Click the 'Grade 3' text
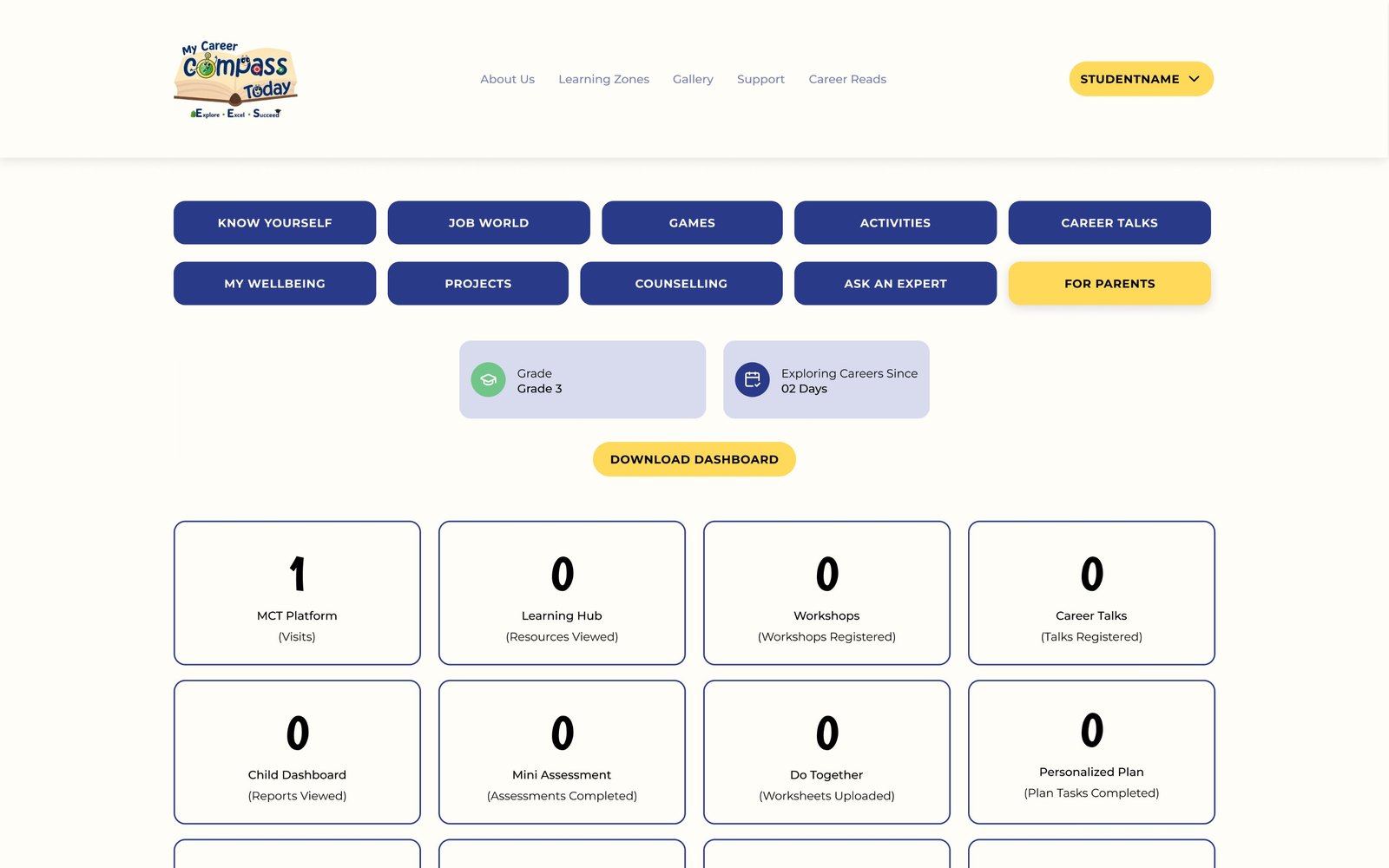The width and height of the screenshot is (1389, 868). [539, 389]
